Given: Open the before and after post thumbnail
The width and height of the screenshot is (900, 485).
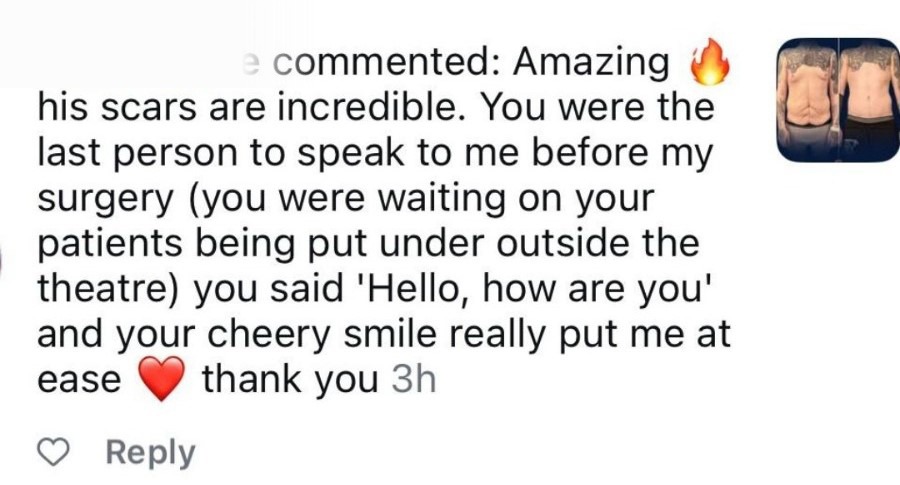Looking at the screenshot, I should click(x=838, y=100).
